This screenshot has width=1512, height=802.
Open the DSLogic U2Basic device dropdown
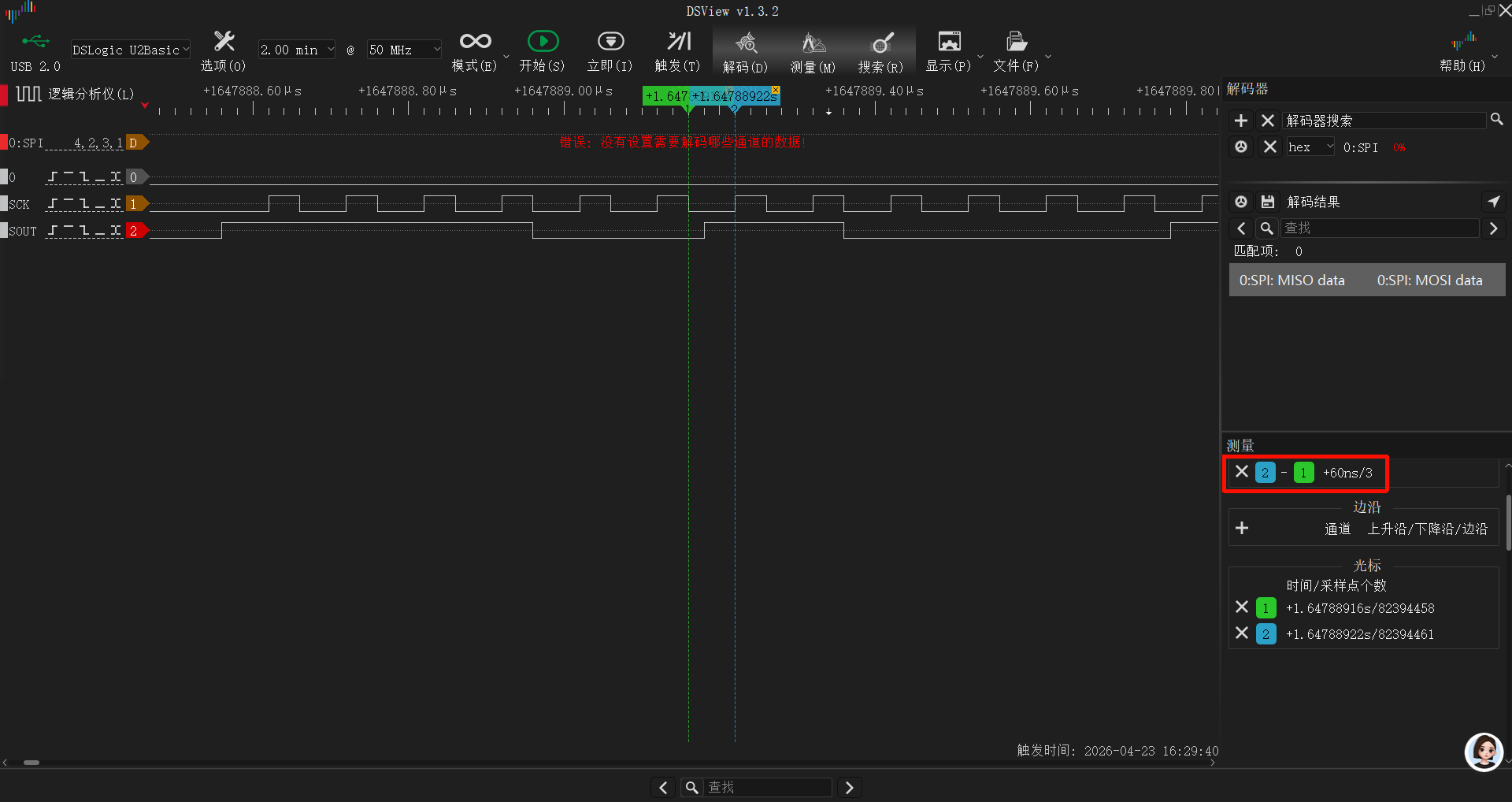(x=130, y=49)
